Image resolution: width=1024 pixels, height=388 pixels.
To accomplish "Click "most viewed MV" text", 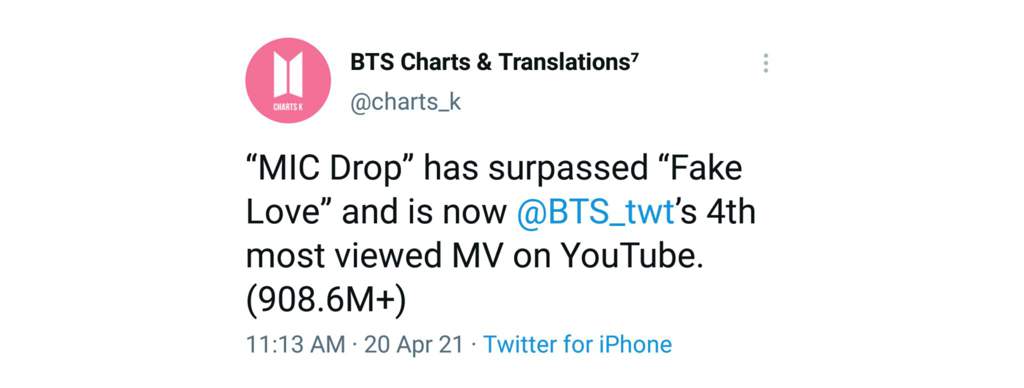I will [x=375, y=256].
